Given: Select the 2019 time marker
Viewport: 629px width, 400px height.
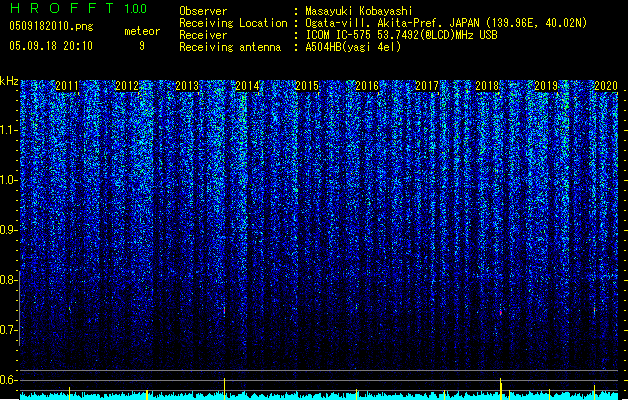Looking at the screenshot, I should tap(546, 86).
